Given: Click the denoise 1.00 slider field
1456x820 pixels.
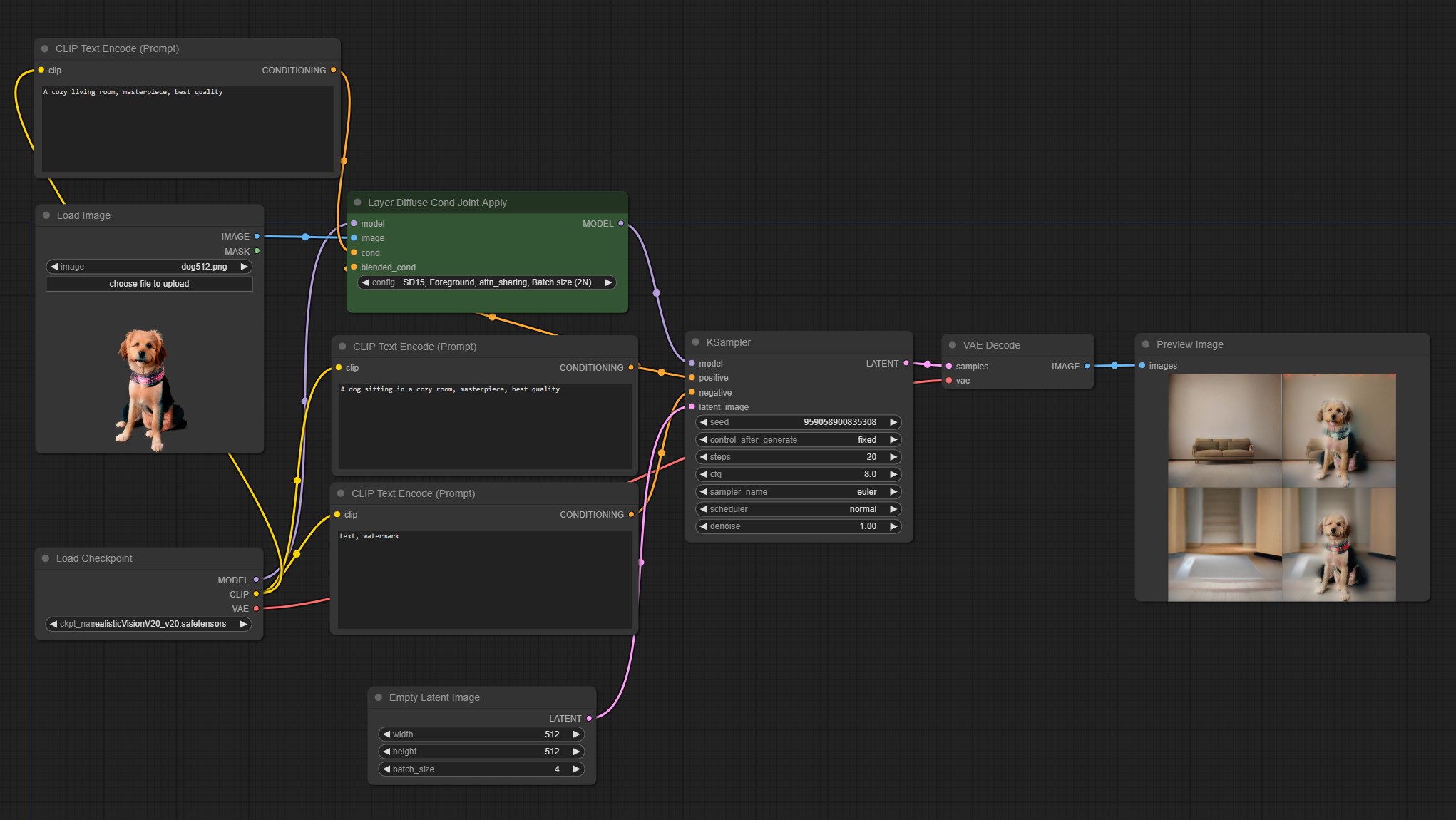Looking at the screenshot, I should 798,526.
